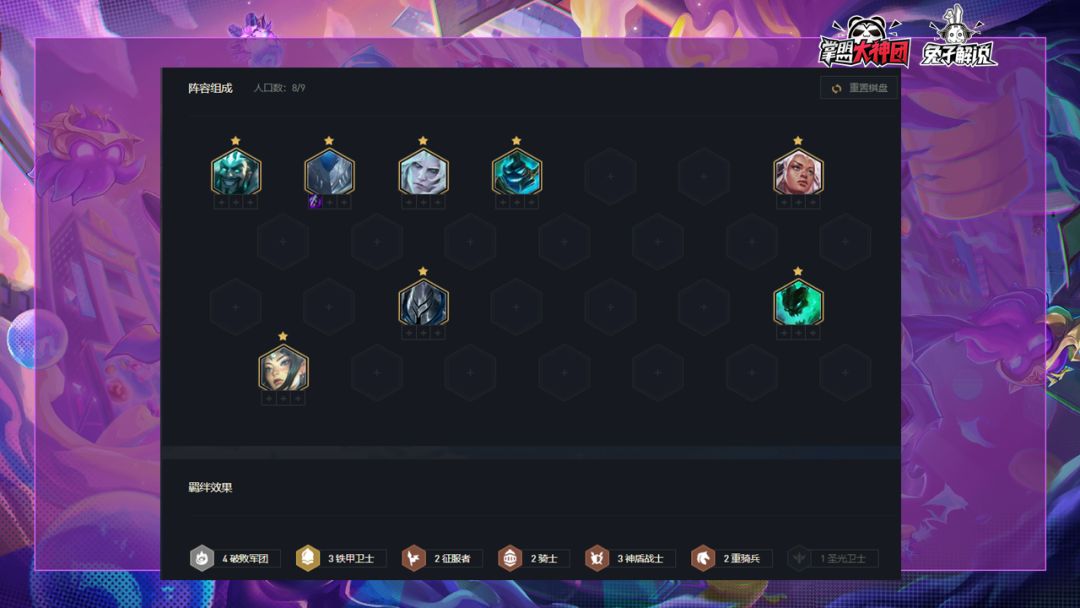Open first item slot under top-left champion
Viewport: 1080px width, 608px height.
pyautogui.click(x=221, y=202)
